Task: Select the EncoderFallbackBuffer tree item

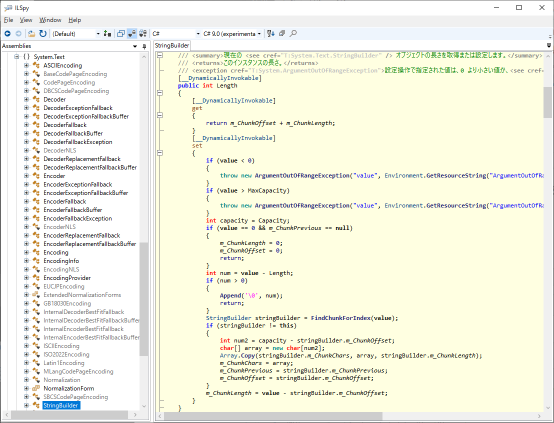Action: tap(73, 210)
